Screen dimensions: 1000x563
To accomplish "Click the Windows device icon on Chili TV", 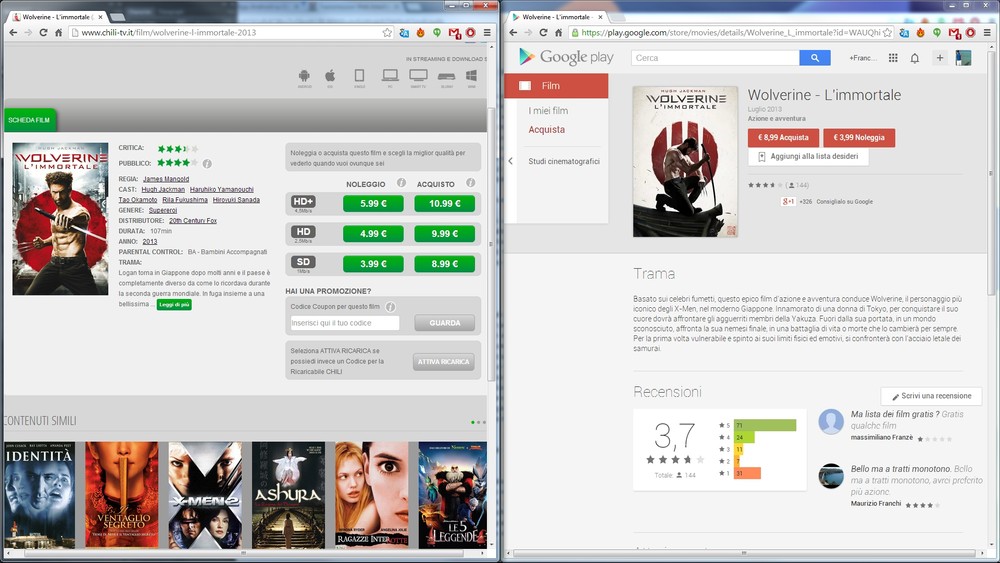I will [x=474, y=76].
